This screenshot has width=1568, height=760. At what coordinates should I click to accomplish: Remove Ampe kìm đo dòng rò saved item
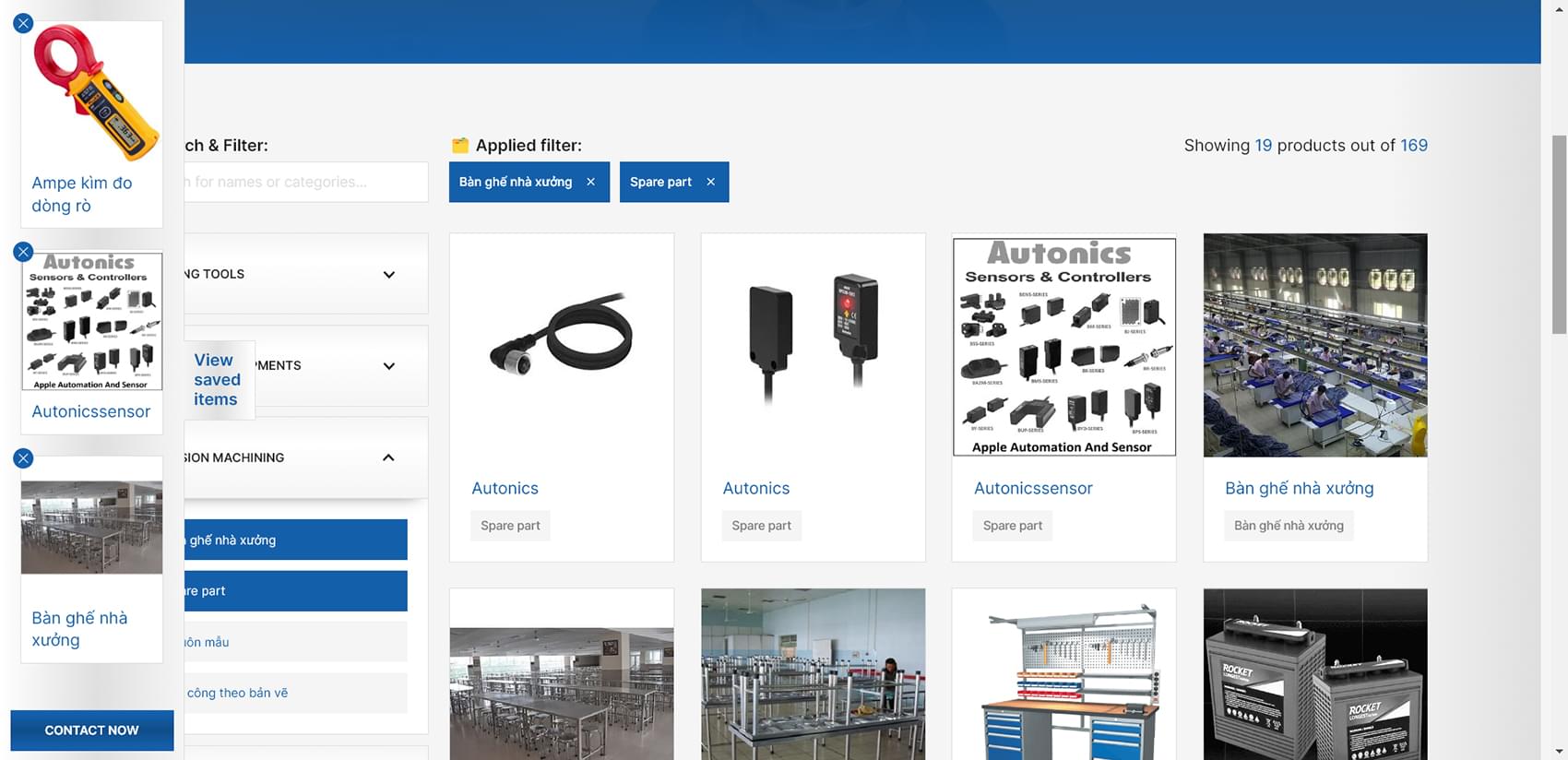click(x=24, y=23)
